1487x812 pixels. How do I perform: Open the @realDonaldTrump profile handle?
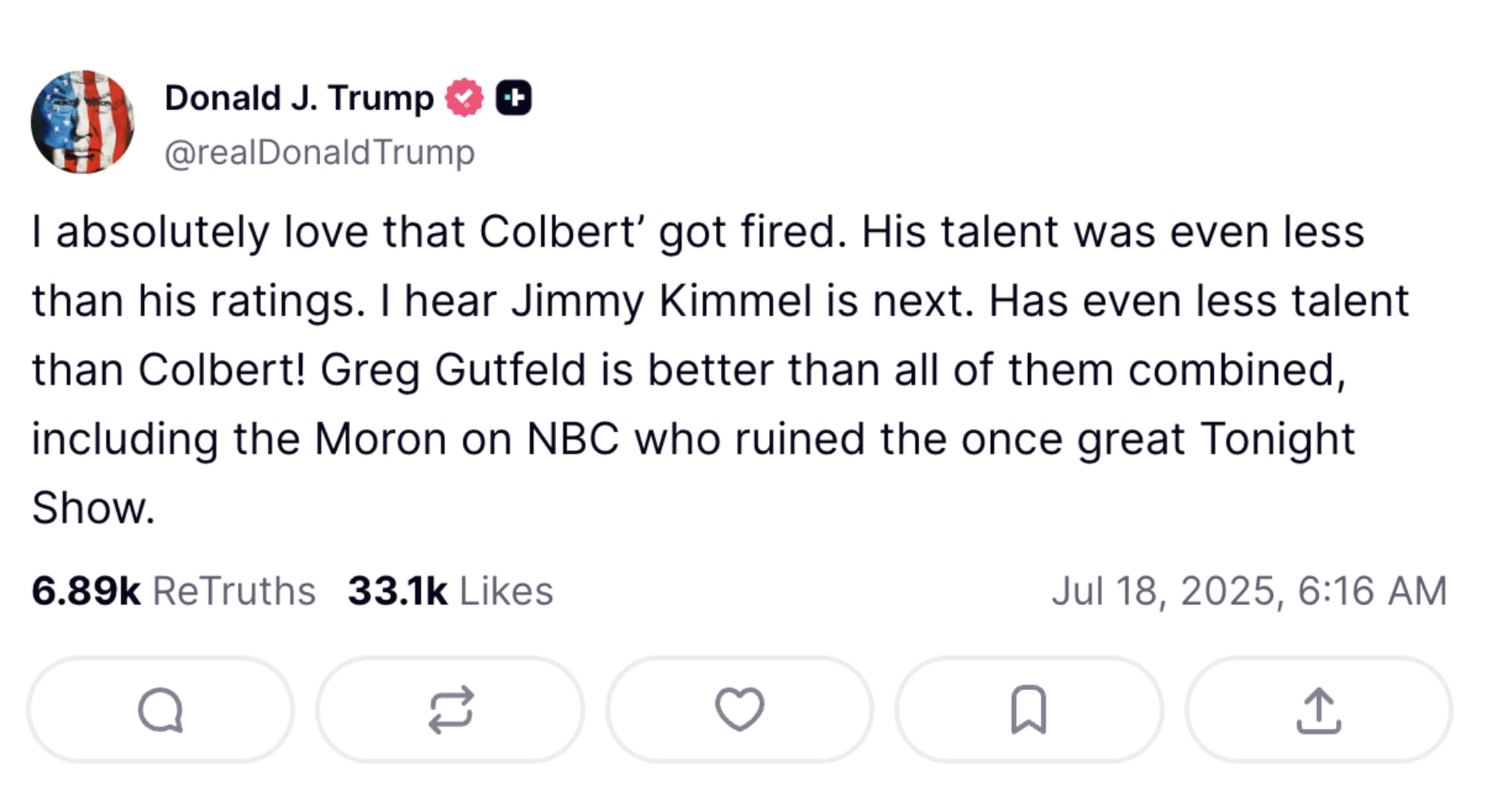(320, 152)
